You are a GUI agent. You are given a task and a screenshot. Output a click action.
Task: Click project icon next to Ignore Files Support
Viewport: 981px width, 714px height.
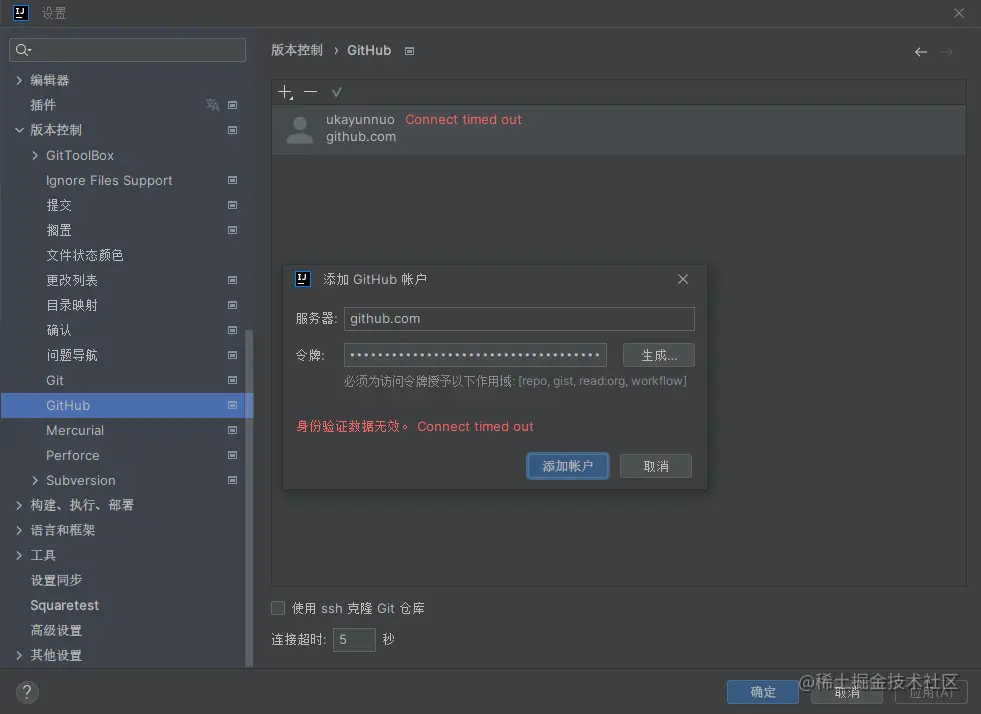coord(232,180)
